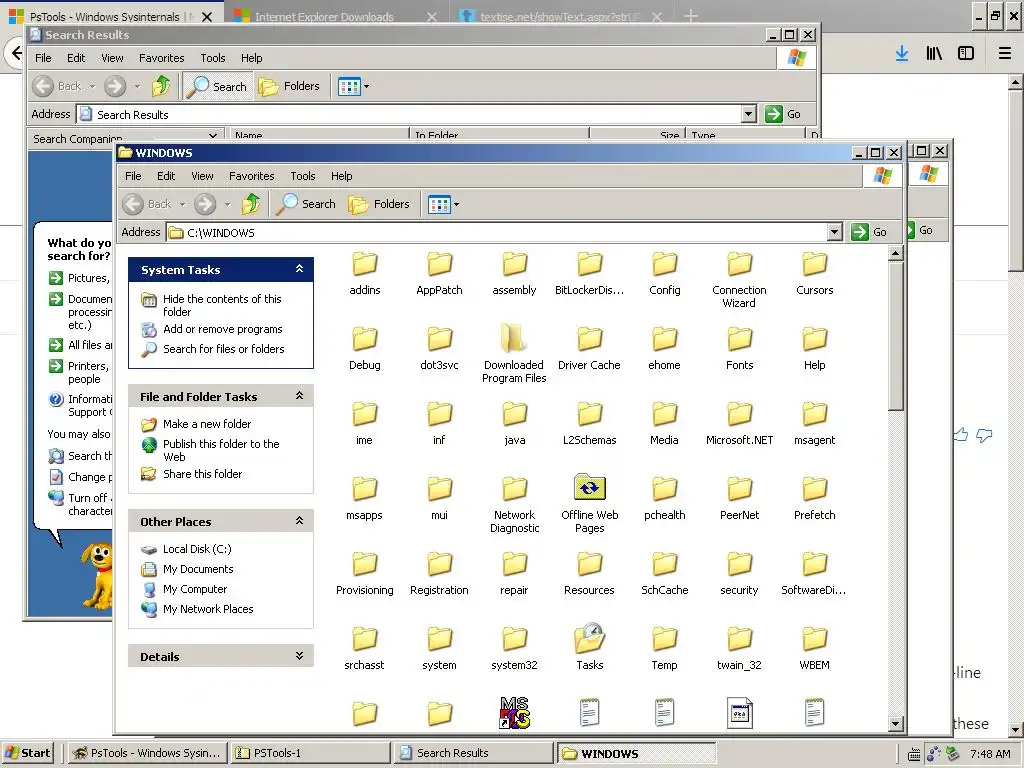
Task: Click Add or remove programs link
Action: 223,329
